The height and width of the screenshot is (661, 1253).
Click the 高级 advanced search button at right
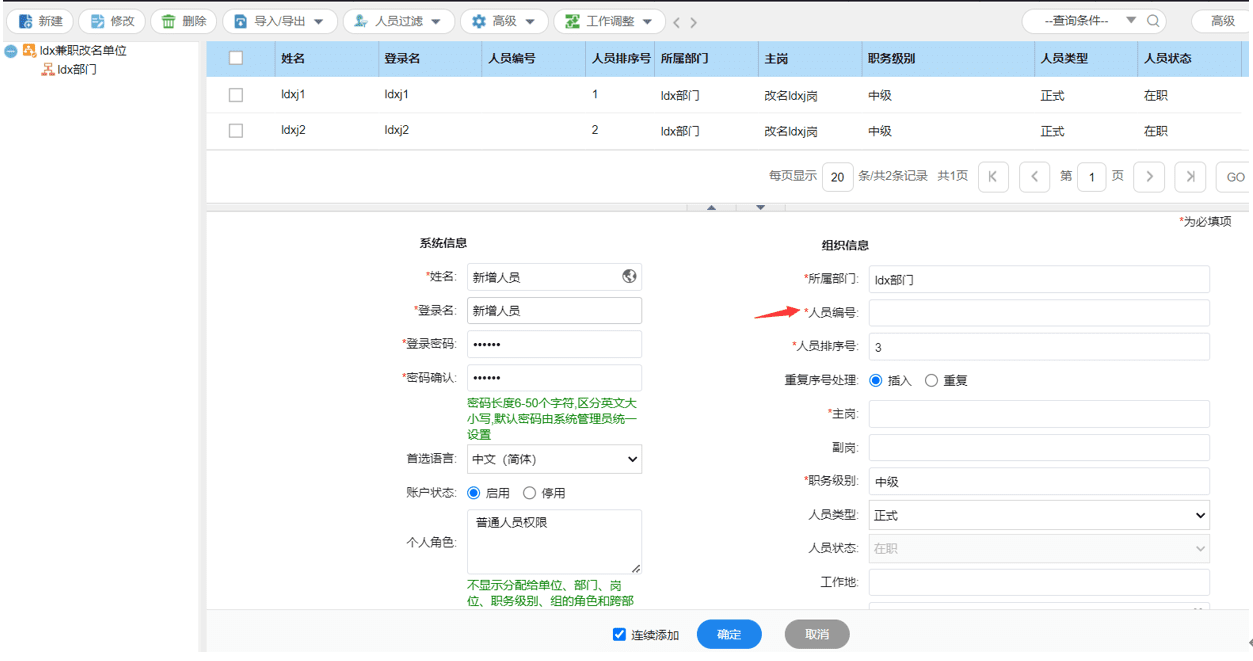pyautogui.click(x=1223, y=21)
